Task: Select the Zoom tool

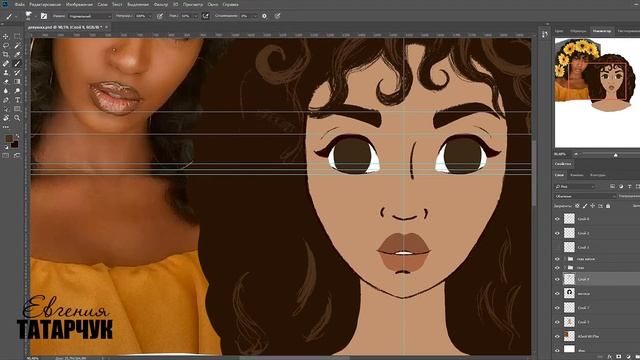Action: coord(17,118)
